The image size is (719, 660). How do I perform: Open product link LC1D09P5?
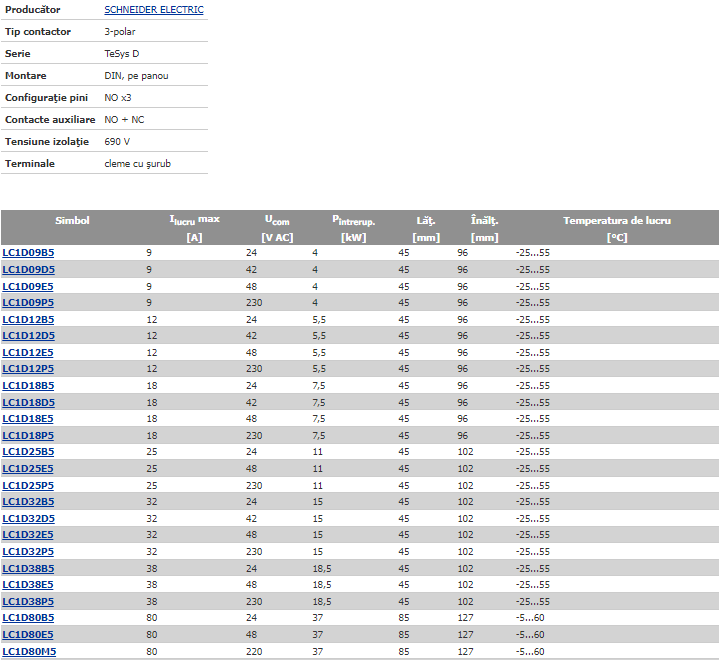[x=28, y=303]
